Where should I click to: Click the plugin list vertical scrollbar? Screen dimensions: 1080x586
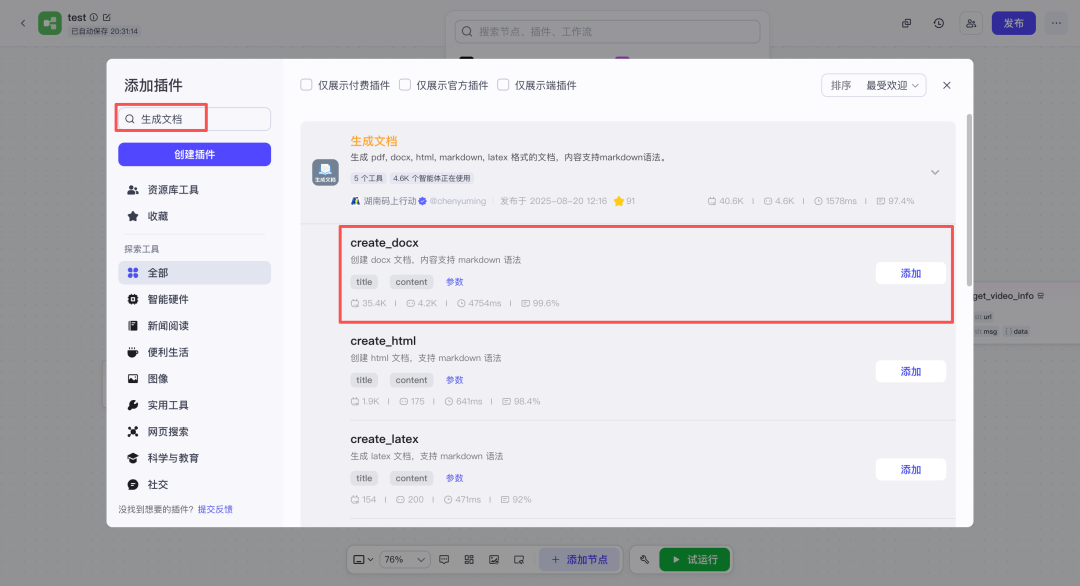(968, 200)
